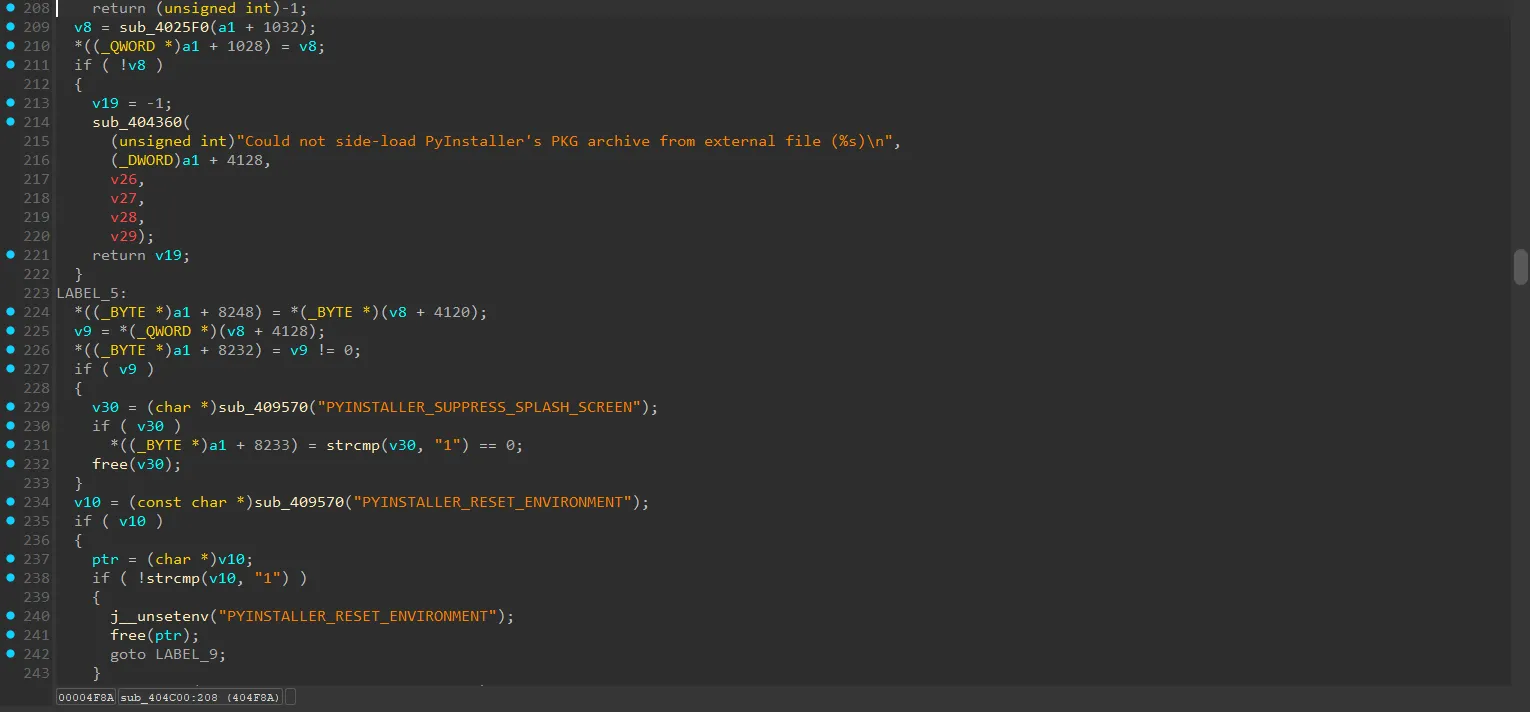Toggle the breakpoint dot on line 209
1530x712 pixels.
(10, 27)
